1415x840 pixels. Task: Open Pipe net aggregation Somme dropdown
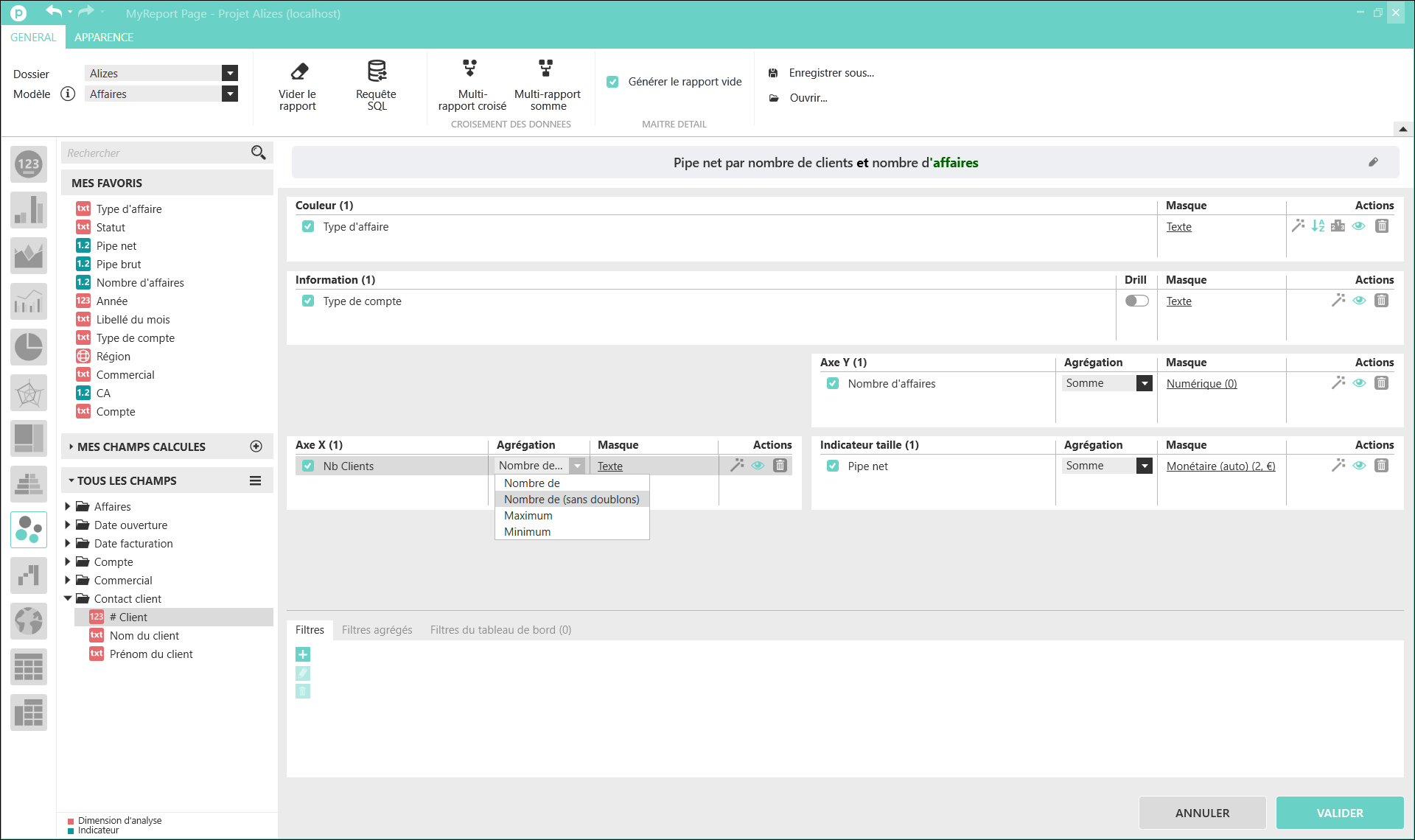click(1144, 466)
